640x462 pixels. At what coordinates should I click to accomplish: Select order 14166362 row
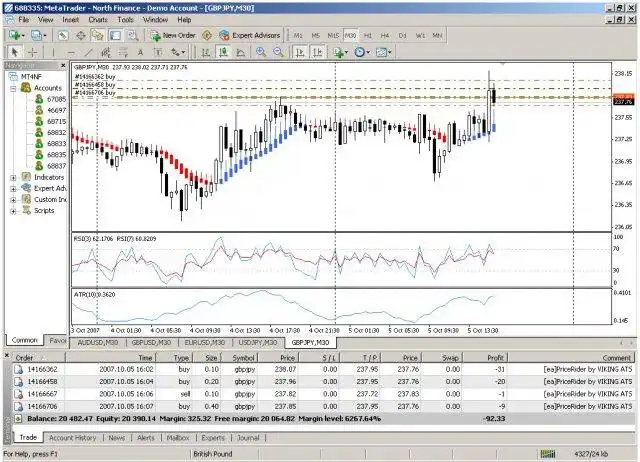[324, 369]
